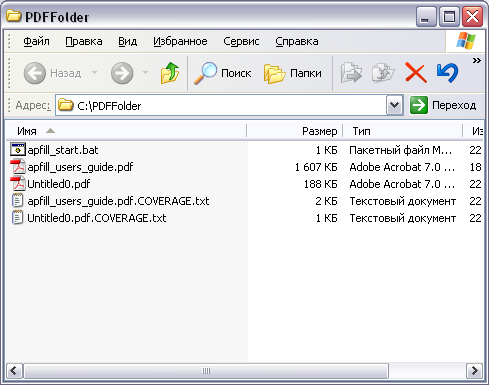The height and width of the screenshot is (385, 489).
Task: Open the Forward history dropdown arrow
Action: pos(145,72)
